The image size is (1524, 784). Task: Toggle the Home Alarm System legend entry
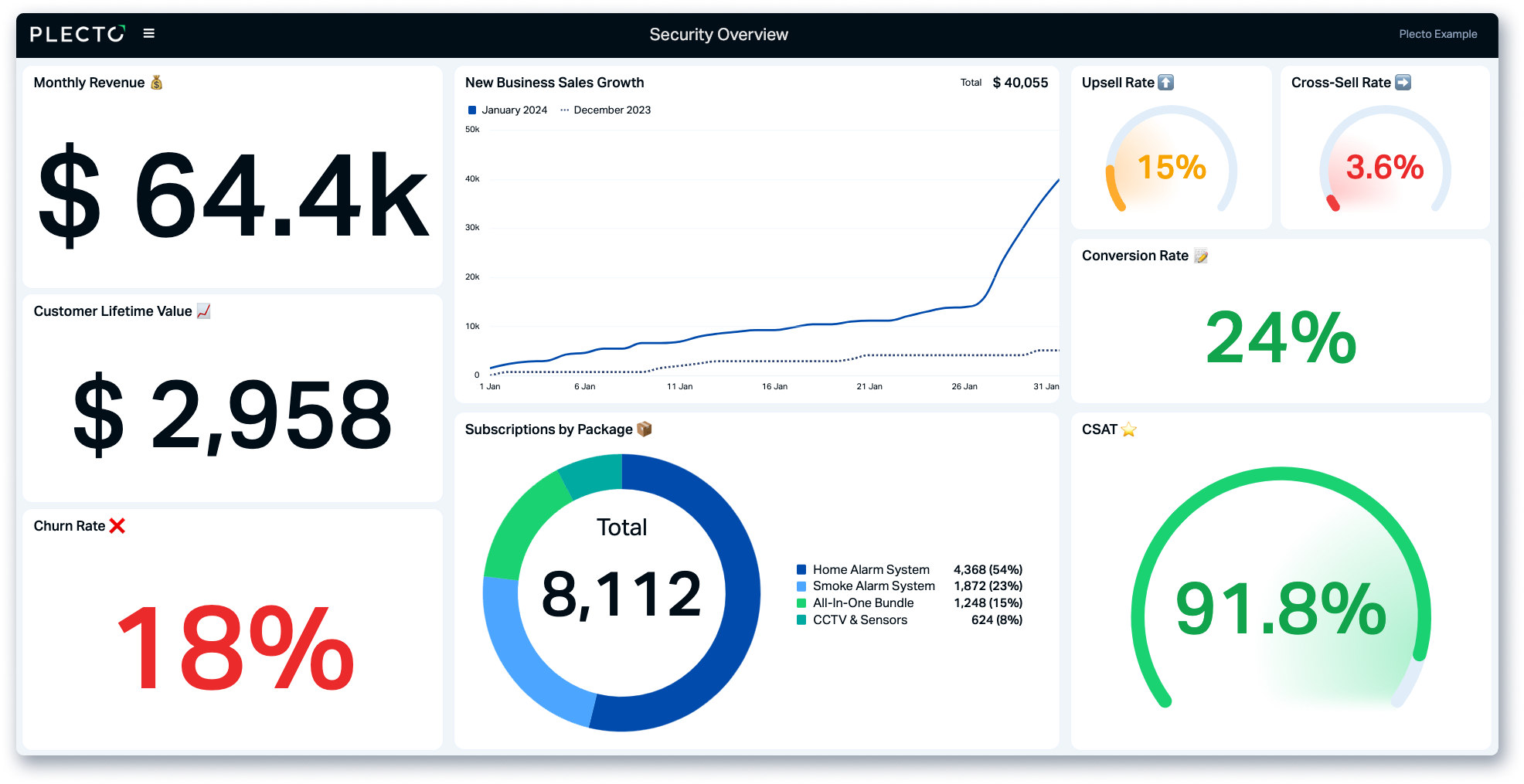click(863, 570)
